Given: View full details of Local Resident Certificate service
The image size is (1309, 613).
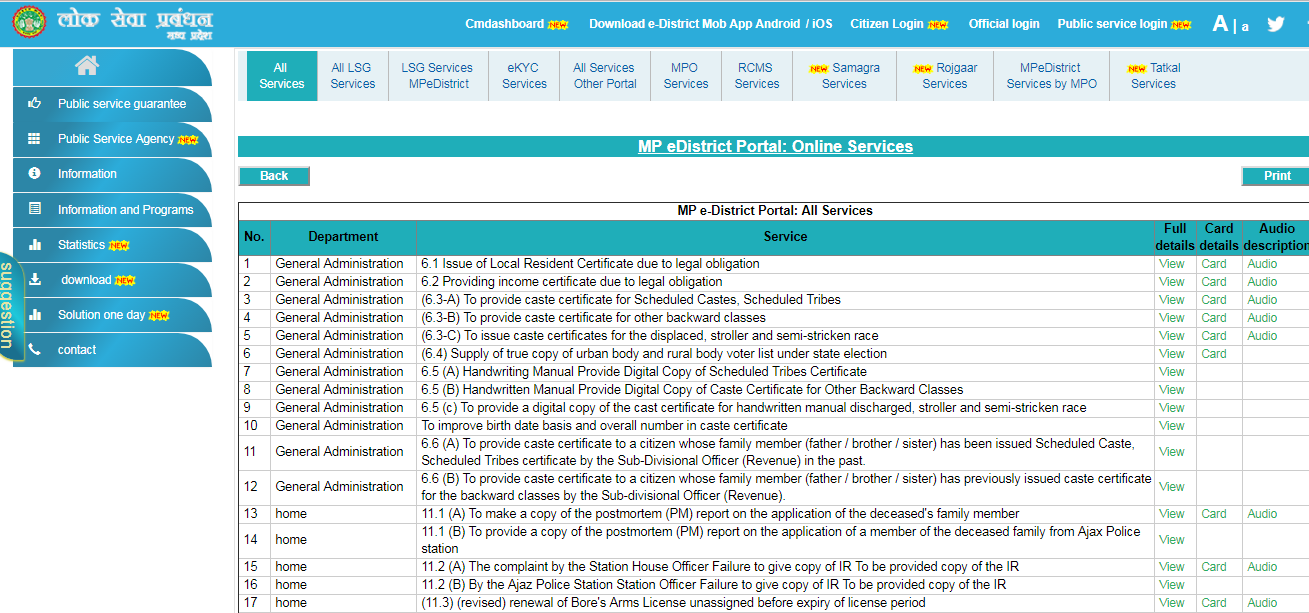Looking at the screenshot, I should click(x=1171, y=263).
